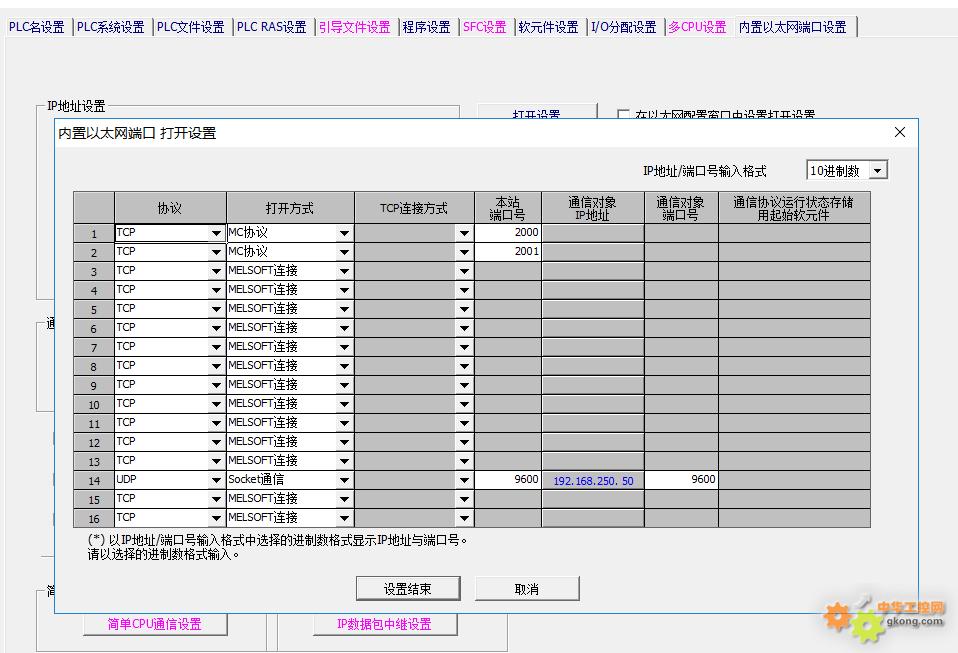The width and height of the screenshot is (958, 653).
Task: Click the TCP连接方式 column header
Action: tap(414, 208)
